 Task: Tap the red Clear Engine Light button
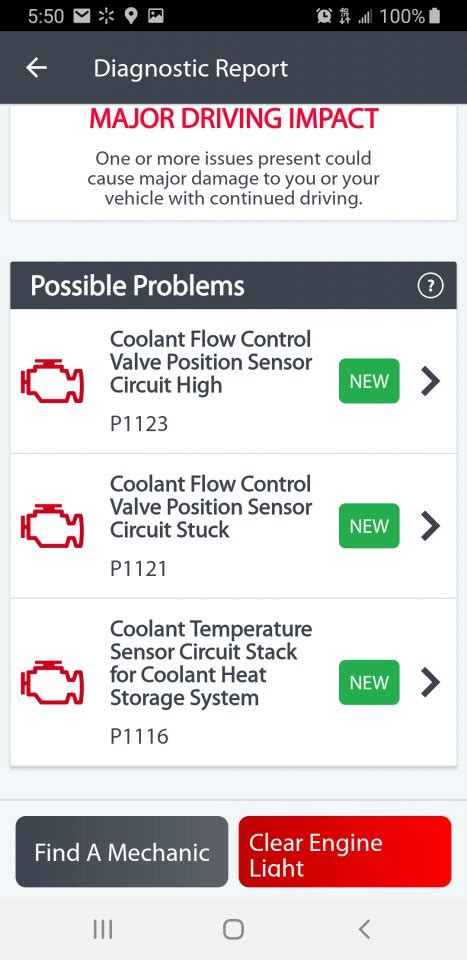345,852
